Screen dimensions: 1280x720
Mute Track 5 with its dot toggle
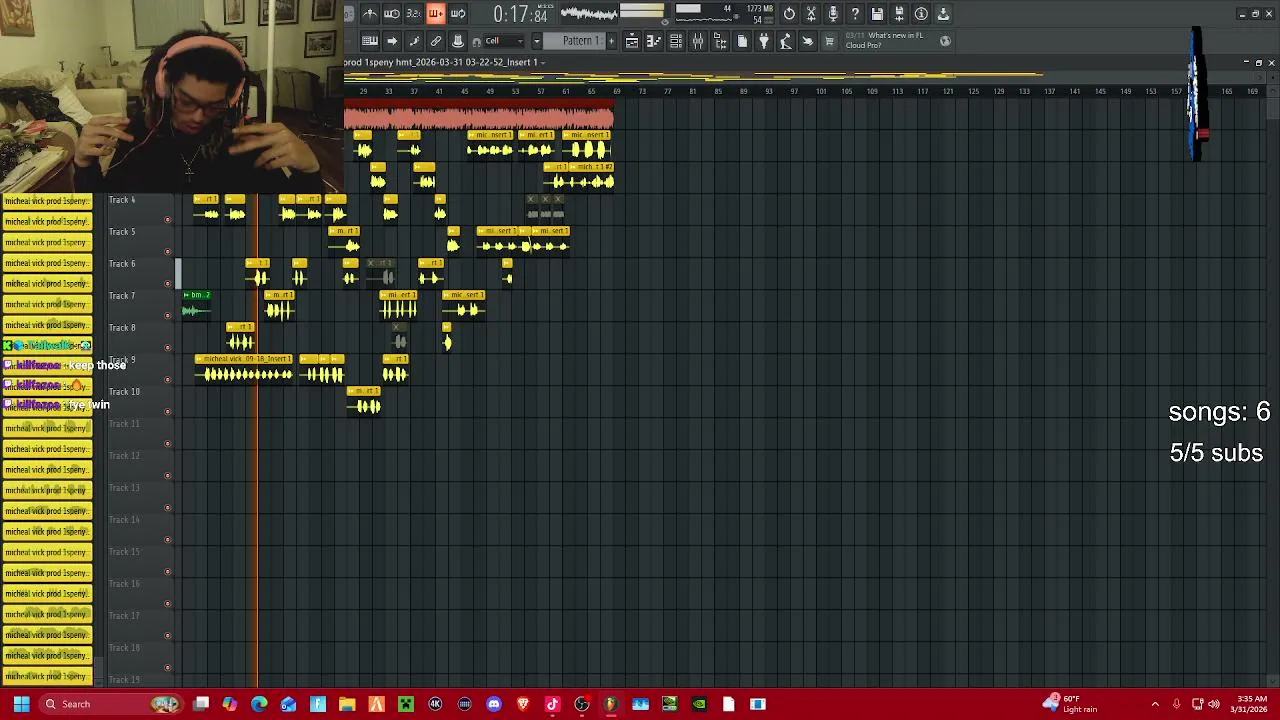pyautogui.click(x=168, y=252)
